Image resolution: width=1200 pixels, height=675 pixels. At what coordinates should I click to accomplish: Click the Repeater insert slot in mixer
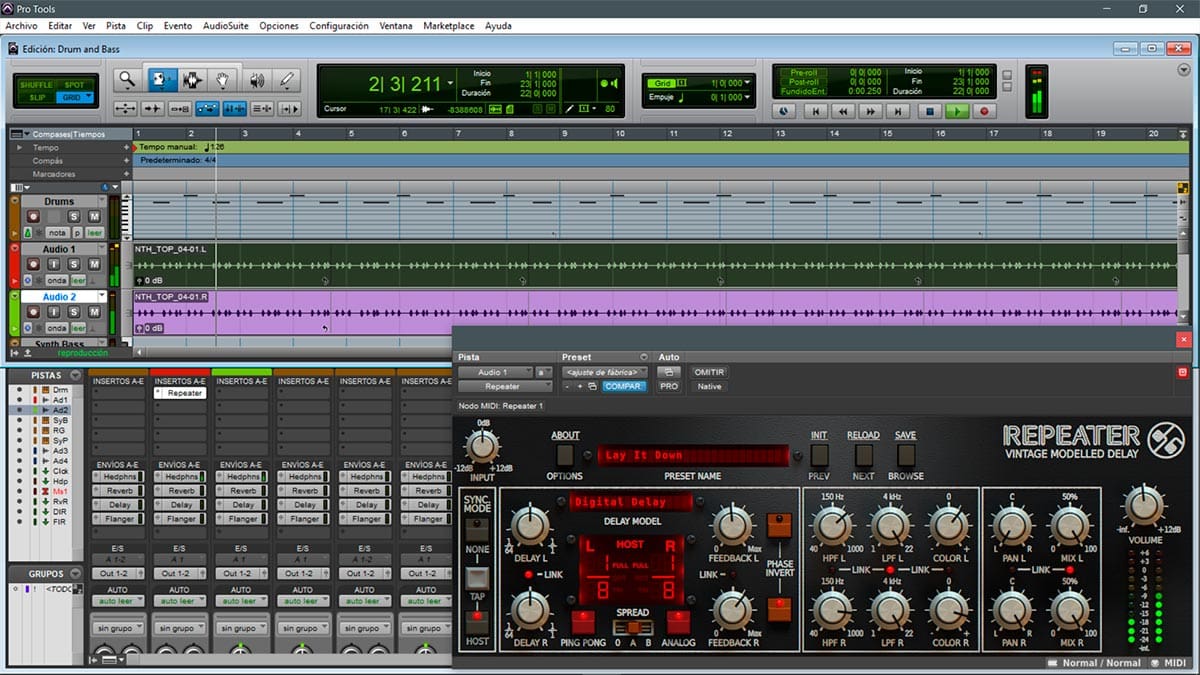pos(180,393)
